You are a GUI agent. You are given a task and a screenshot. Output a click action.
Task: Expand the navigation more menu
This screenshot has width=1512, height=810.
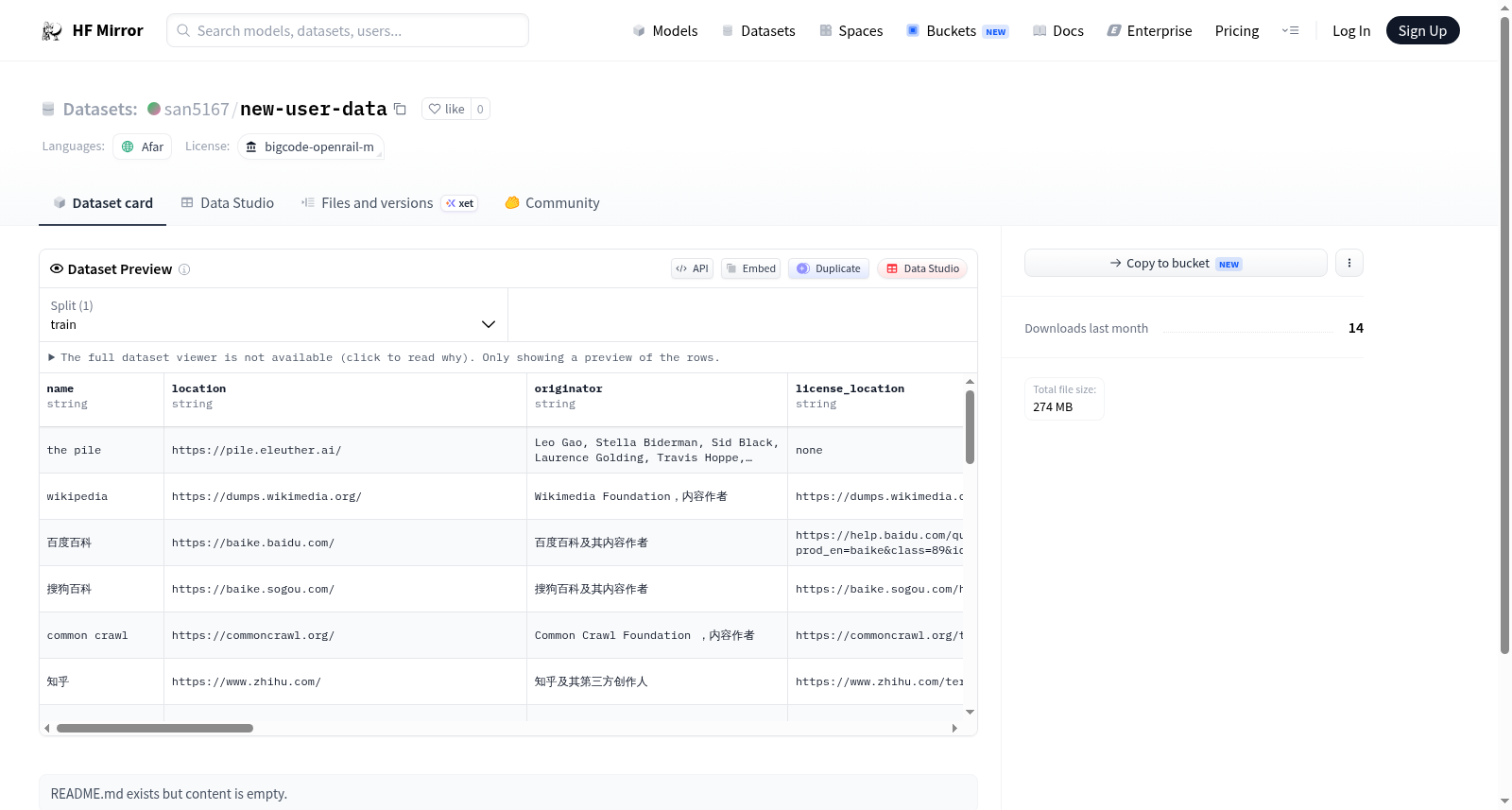(1290, 30)
